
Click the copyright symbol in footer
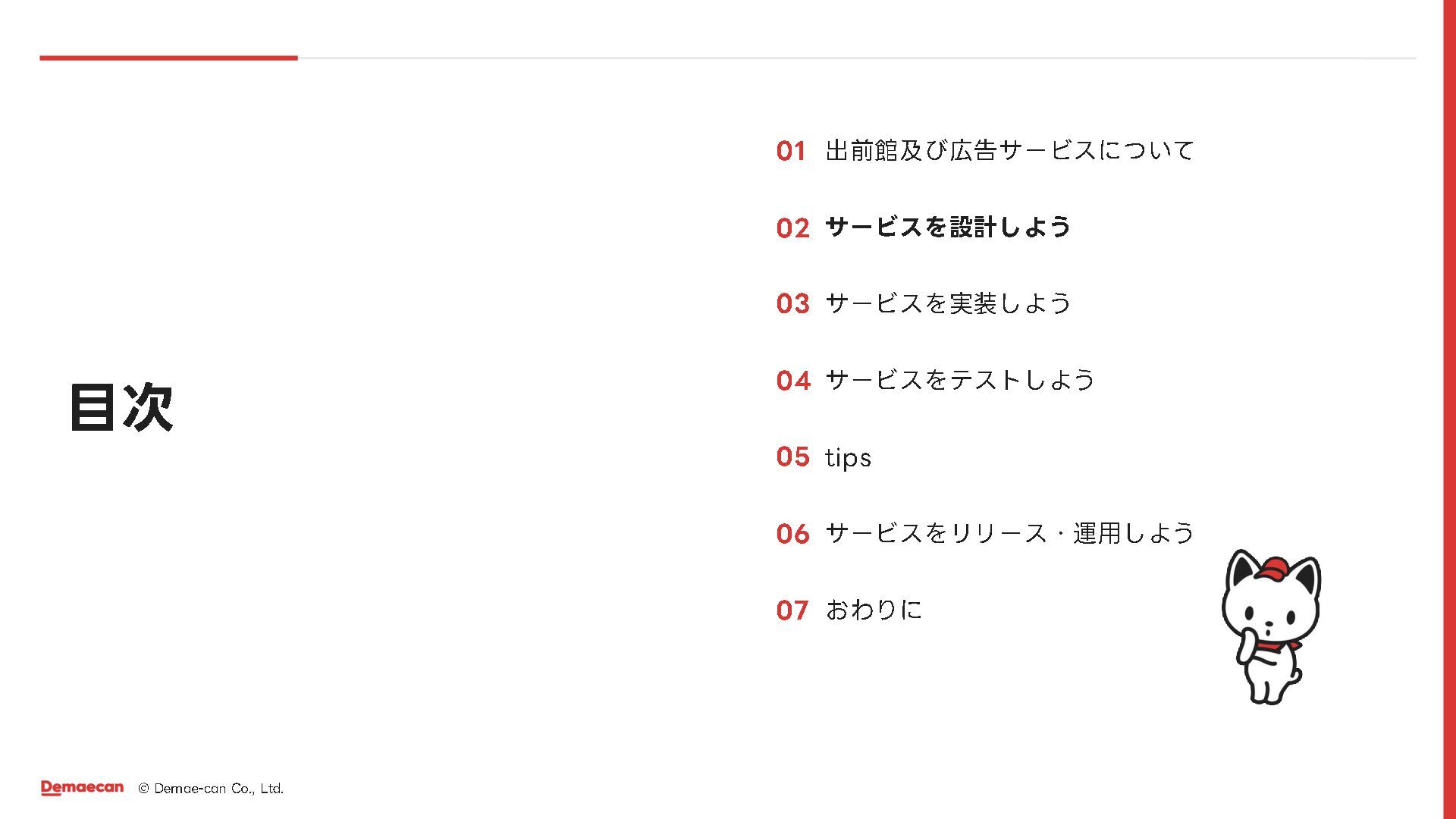(x=143, y=789)
